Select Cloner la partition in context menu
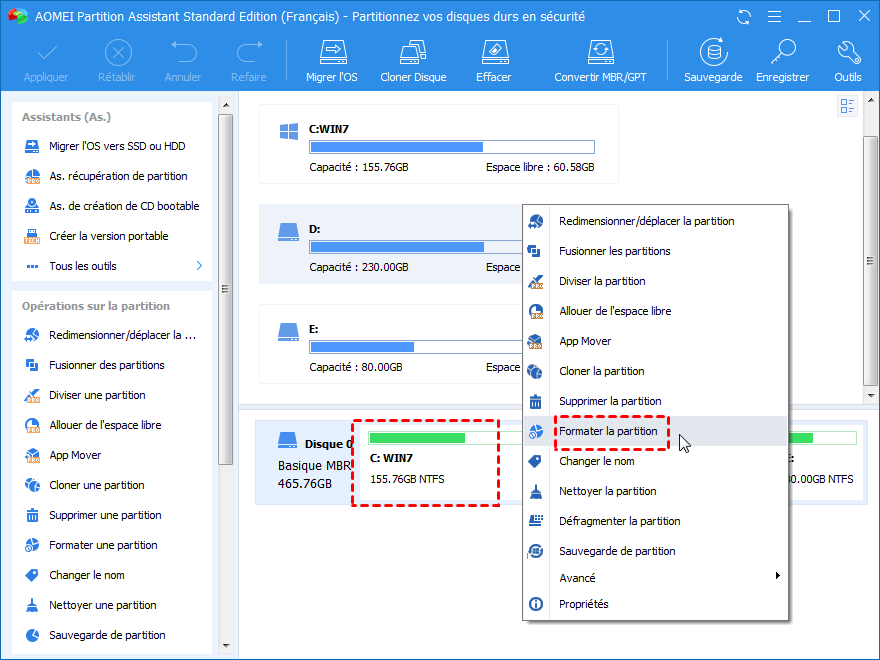Screen dimensions: 880x660 click(656, 372)
